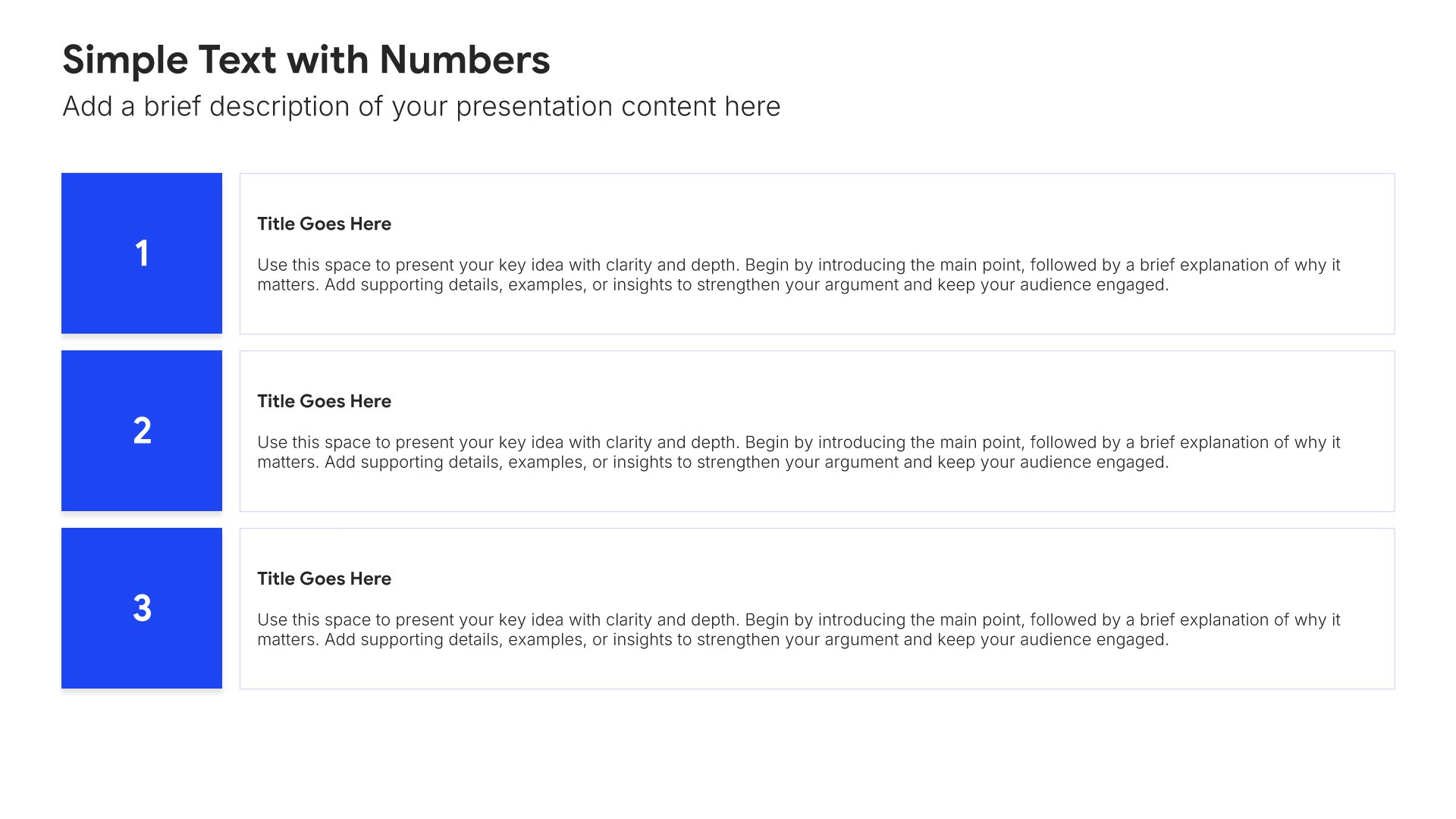Click "Title Goes Here" beside number 1
The height and width of the screenshot is (819, 1456).
(x=324, y=224)
